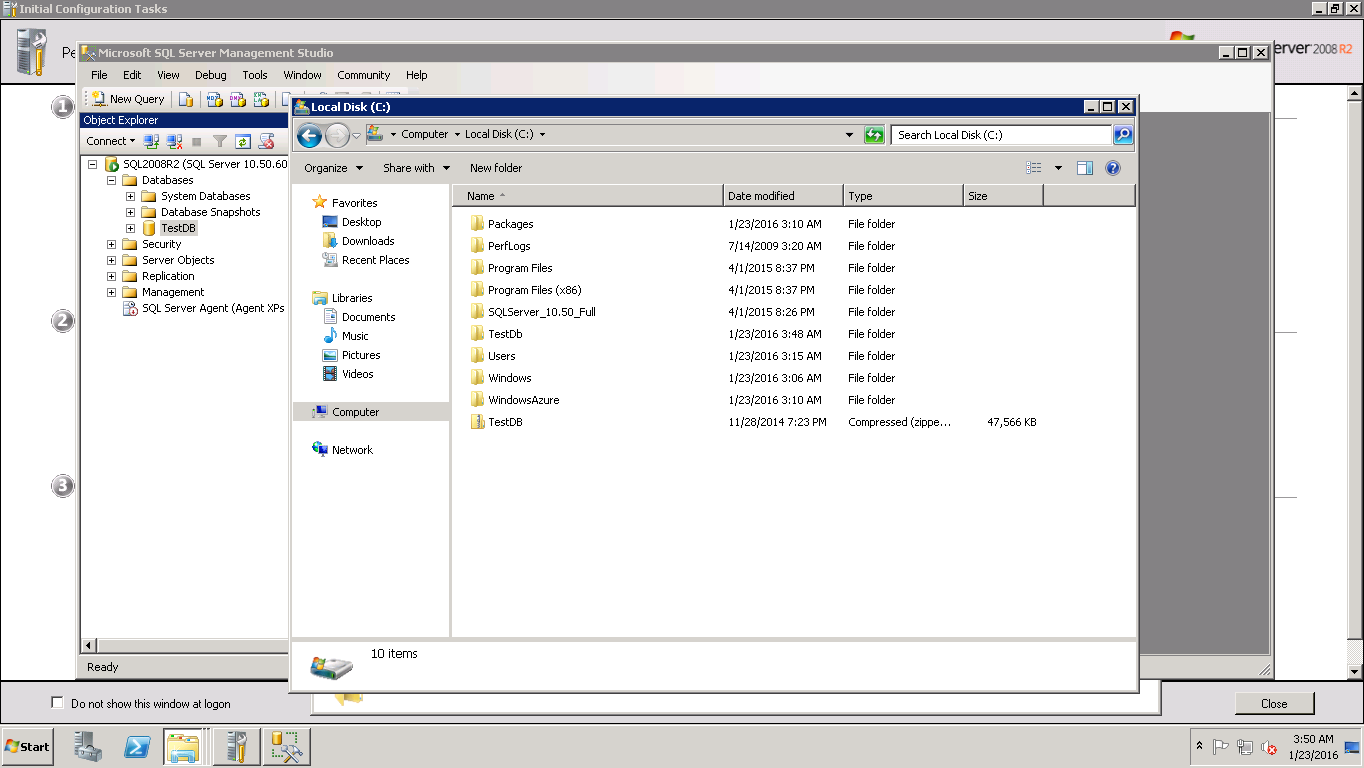Viewport: 1364px width, 768px height.
Task: Select Pictures library
Action: coord(351,355)
